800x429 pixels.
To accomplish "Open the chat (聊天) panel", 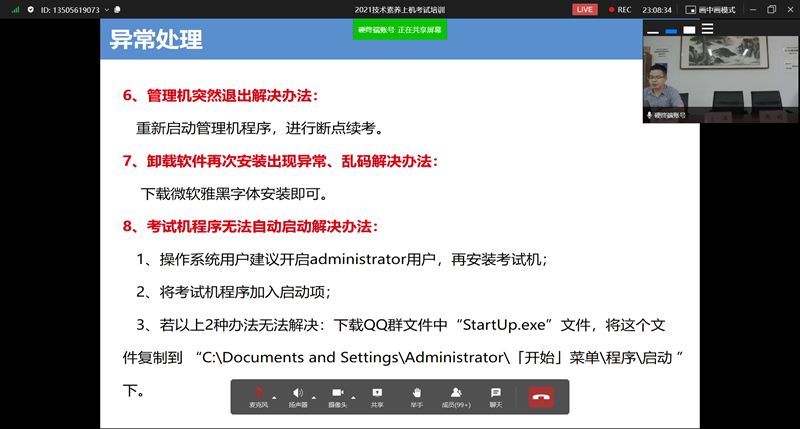I will [x=495, y=395].
